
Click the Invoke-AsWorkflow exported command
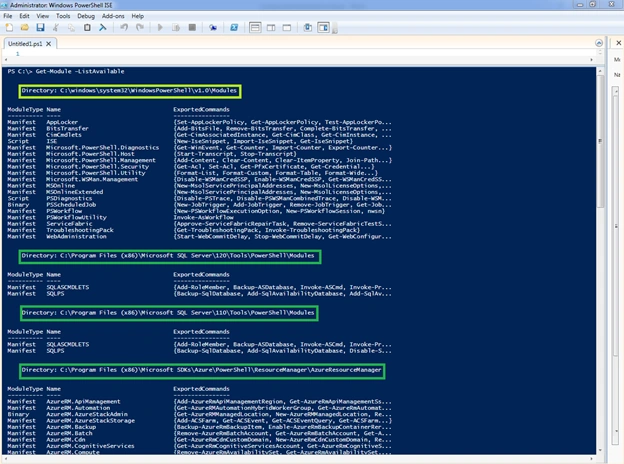tap(203, 217)
